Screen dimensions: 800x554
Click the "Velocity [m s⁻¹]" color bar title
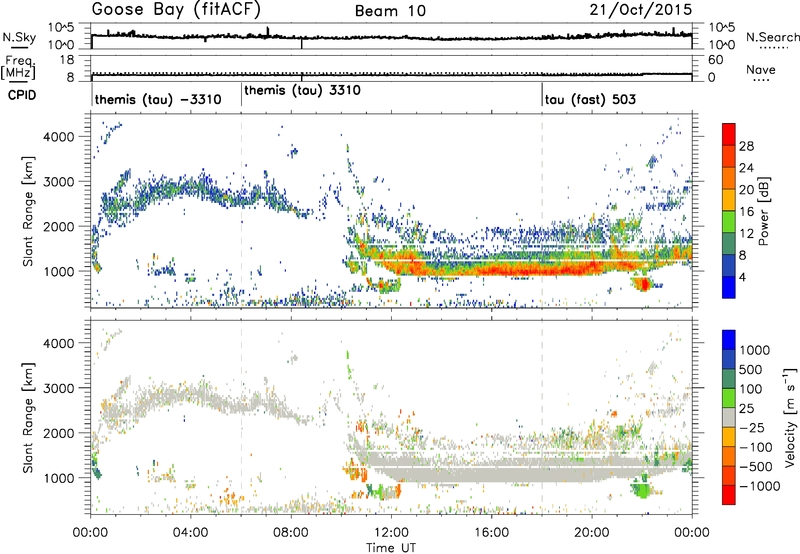point(790,417)
